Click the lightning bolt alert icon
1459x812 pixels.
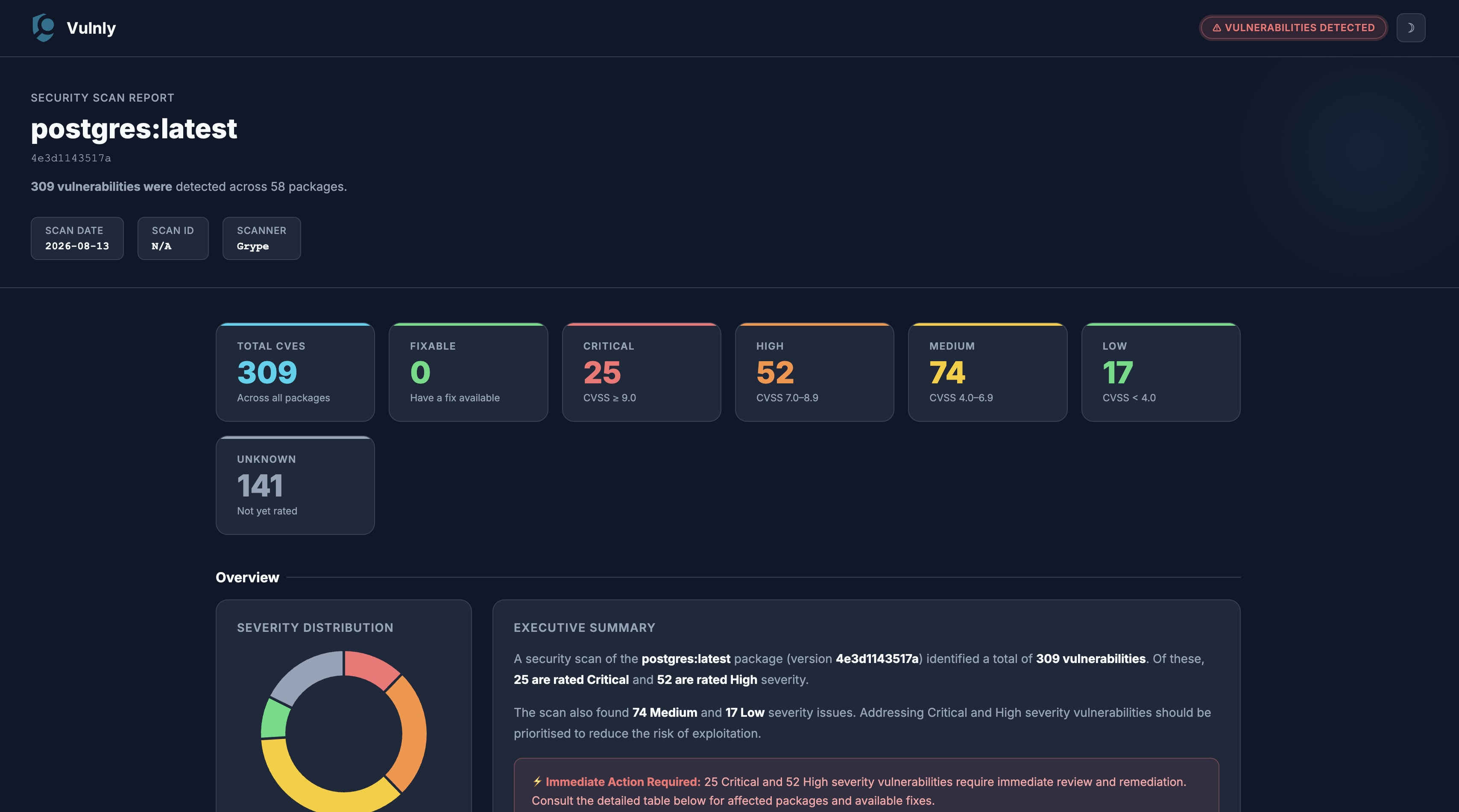[x=537, y=781]
